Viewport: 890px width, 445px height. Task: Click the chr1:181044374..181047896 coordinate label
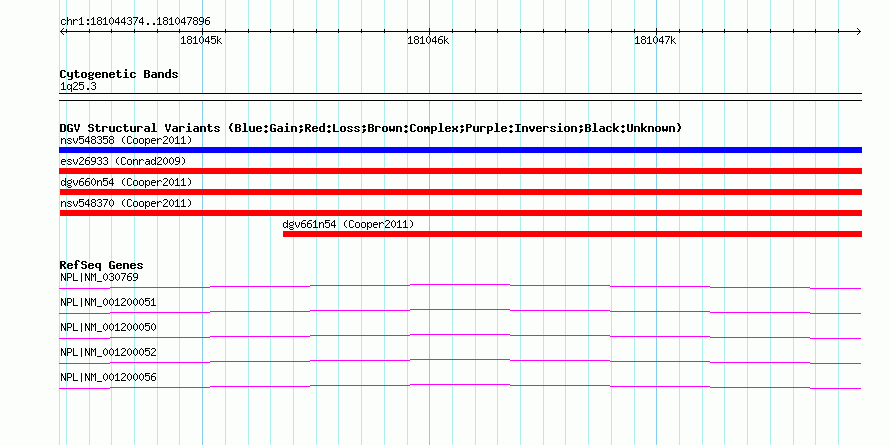[135, 22]
